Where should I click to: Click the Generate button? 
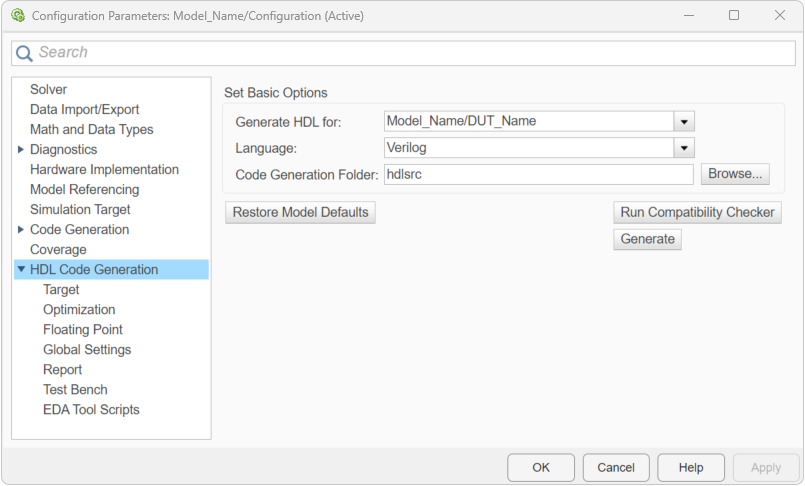(x=647, y=240)
